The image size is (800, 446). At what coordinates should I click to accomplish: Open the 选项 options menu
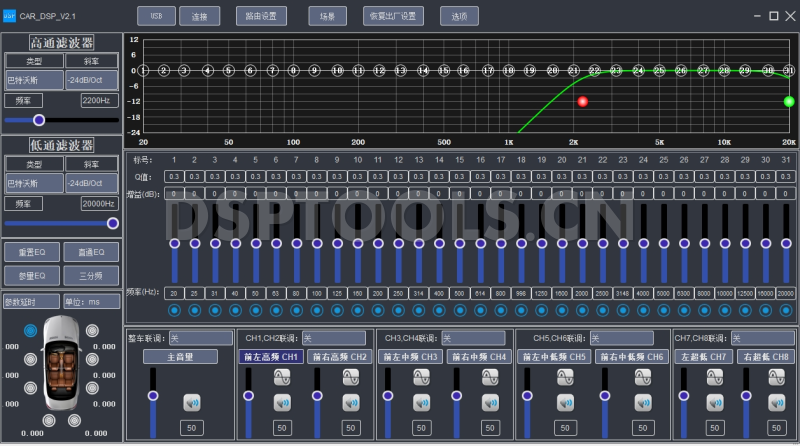click(459, 17)
